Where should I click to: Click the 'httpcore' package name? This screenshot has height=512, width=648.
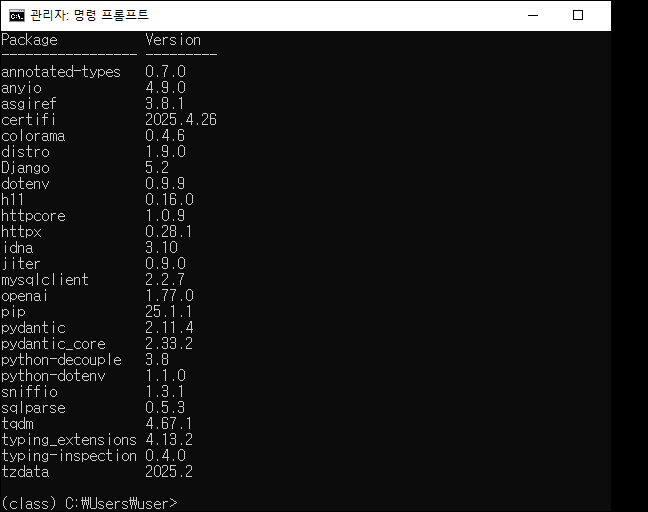[33, 216]
